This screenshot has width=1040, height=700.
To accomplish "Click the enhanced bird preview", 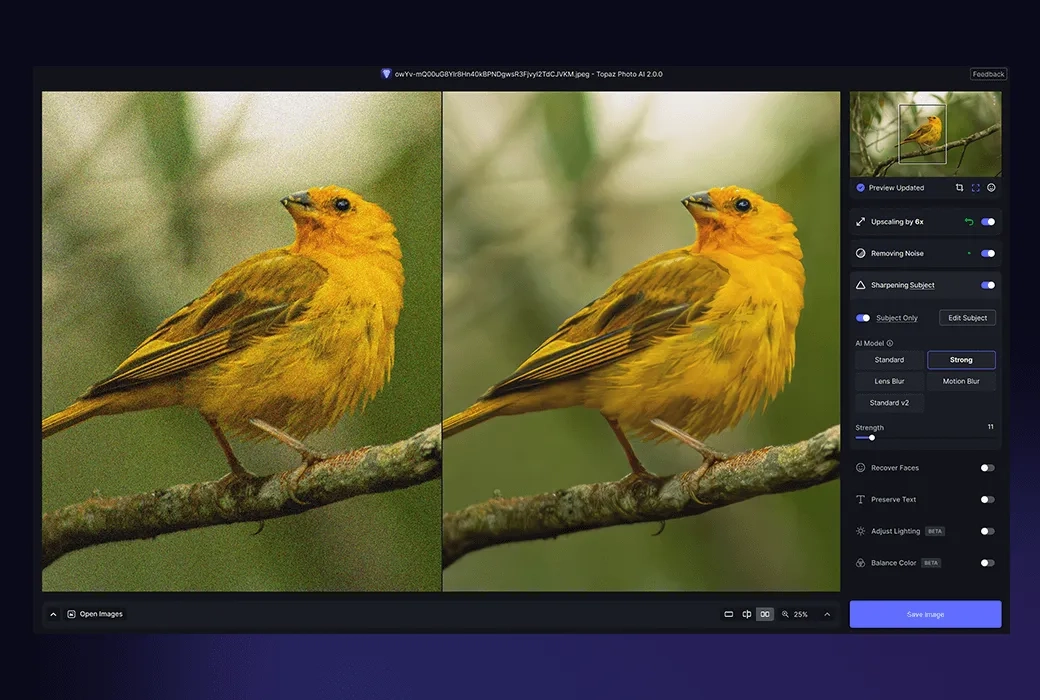I will (641, 341).
